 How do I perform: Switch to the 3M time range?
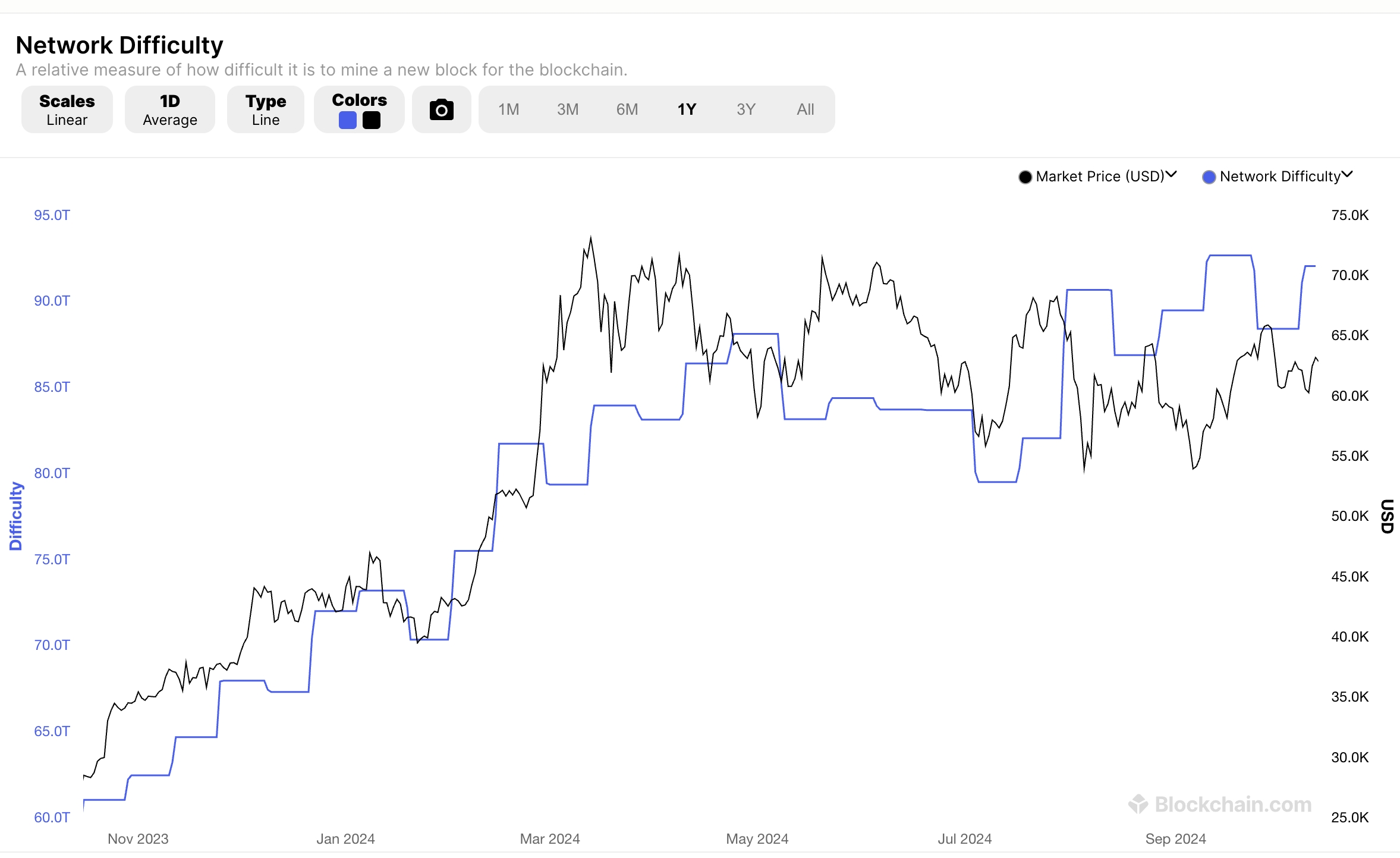coord(567,109)
